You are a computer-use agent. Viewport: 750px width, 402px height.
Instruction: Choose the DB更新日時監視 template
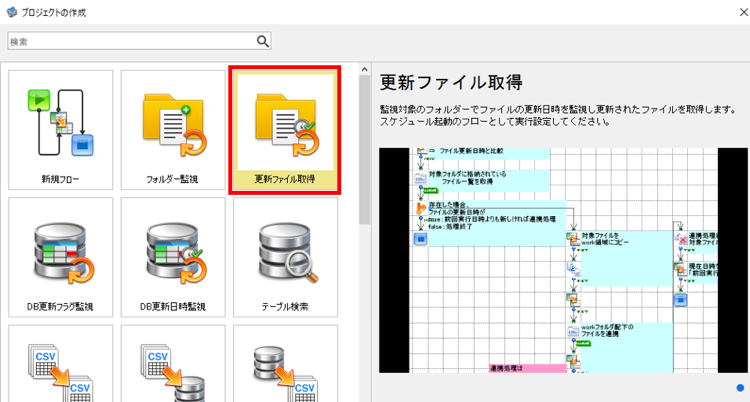coord(173,257)
